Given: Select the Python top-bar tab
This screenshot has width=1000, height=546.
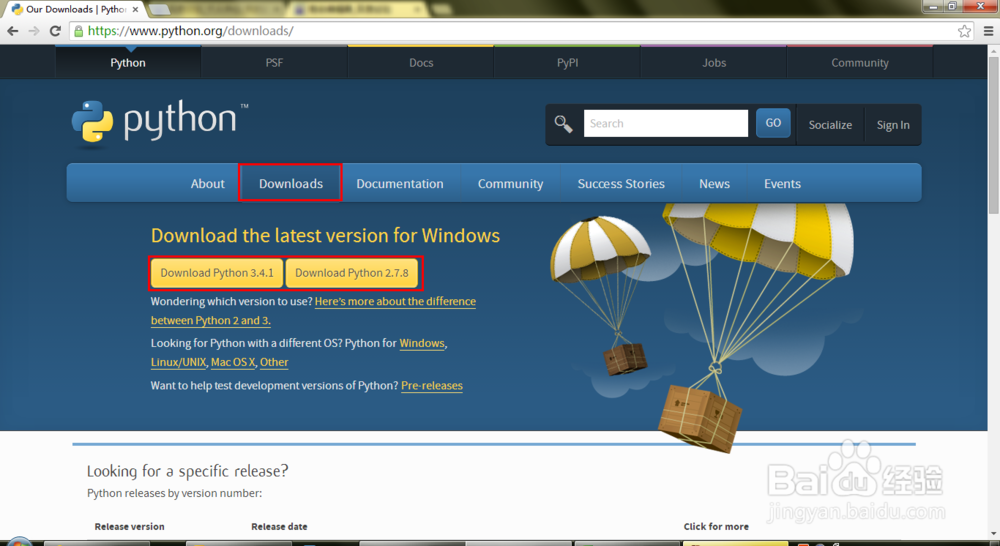Looking at the screenshot, I should click(128, 63).
